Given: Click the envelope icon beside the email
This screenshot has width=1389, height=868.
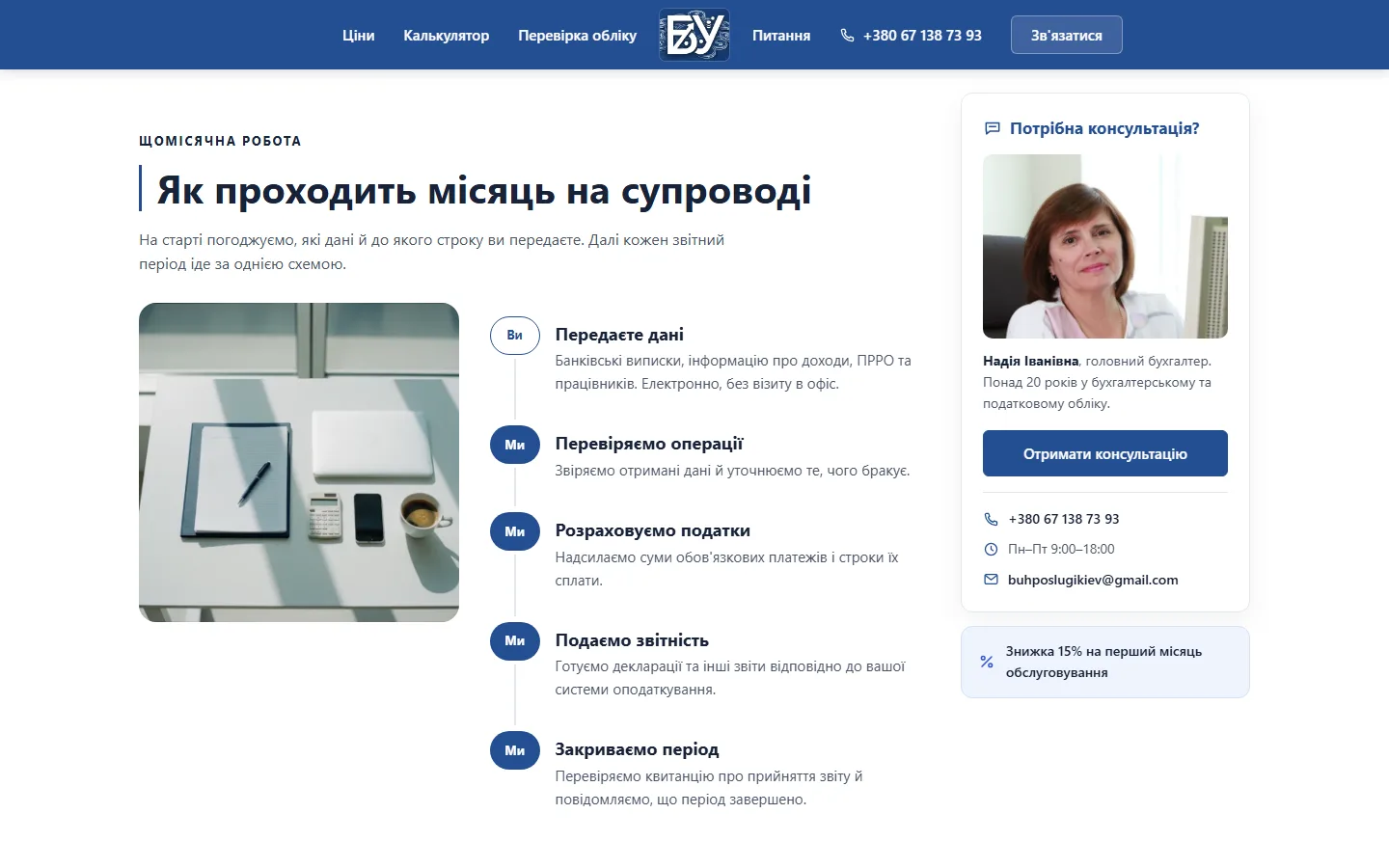Looking at the screenshot, I should click(991, 580).
